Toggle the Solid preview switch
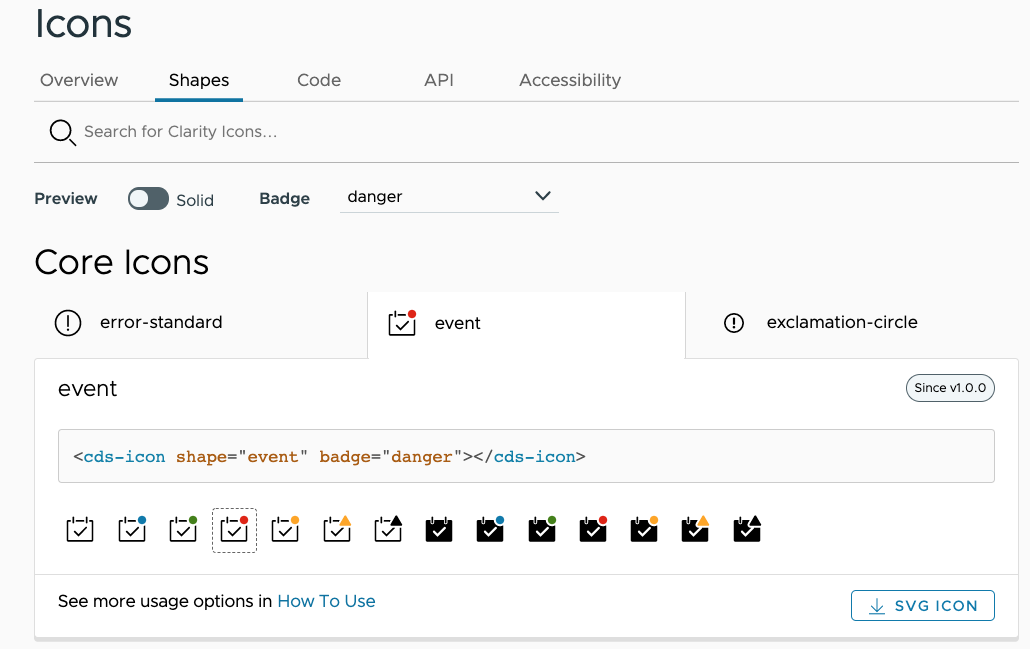The image size is (1030, 649). click(x=148, y=198)
